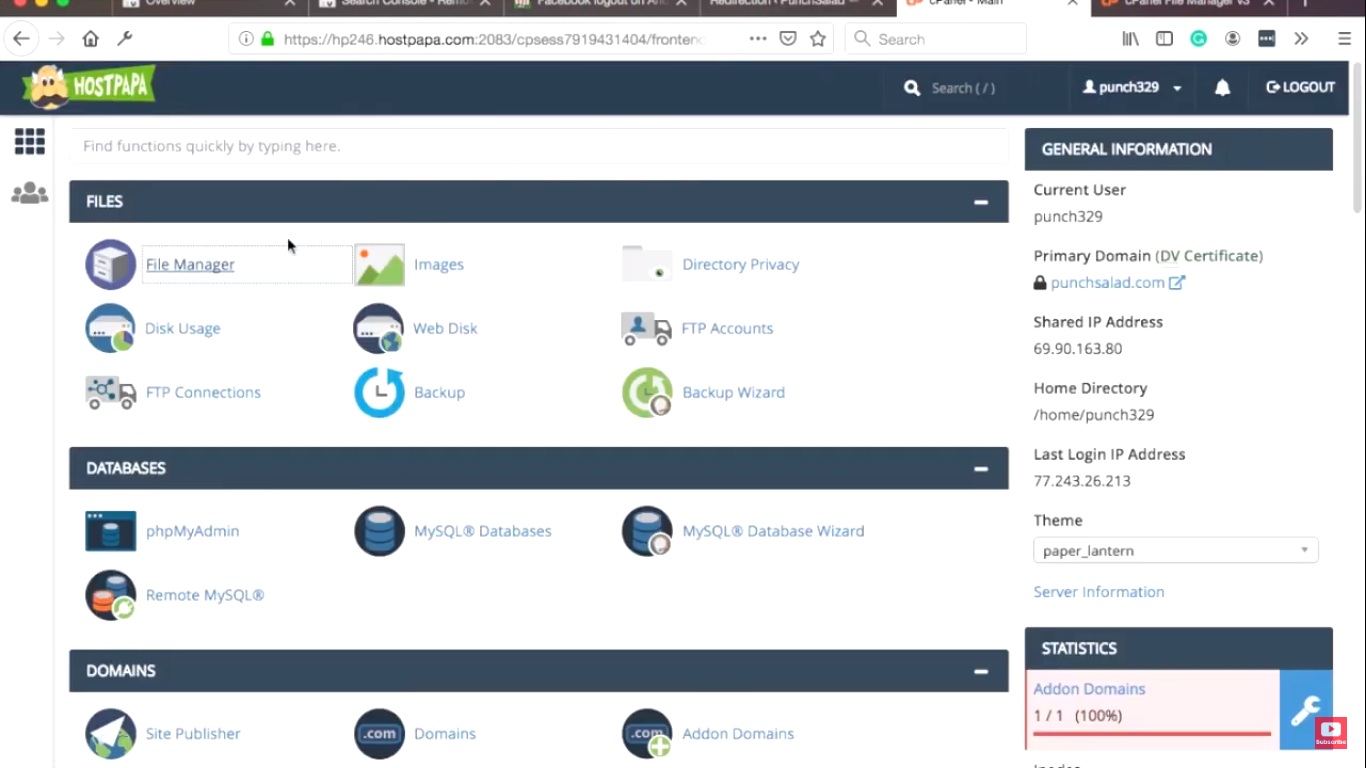Open the browser hamburger menu
1366x768 pixels.
[1344, 39]
